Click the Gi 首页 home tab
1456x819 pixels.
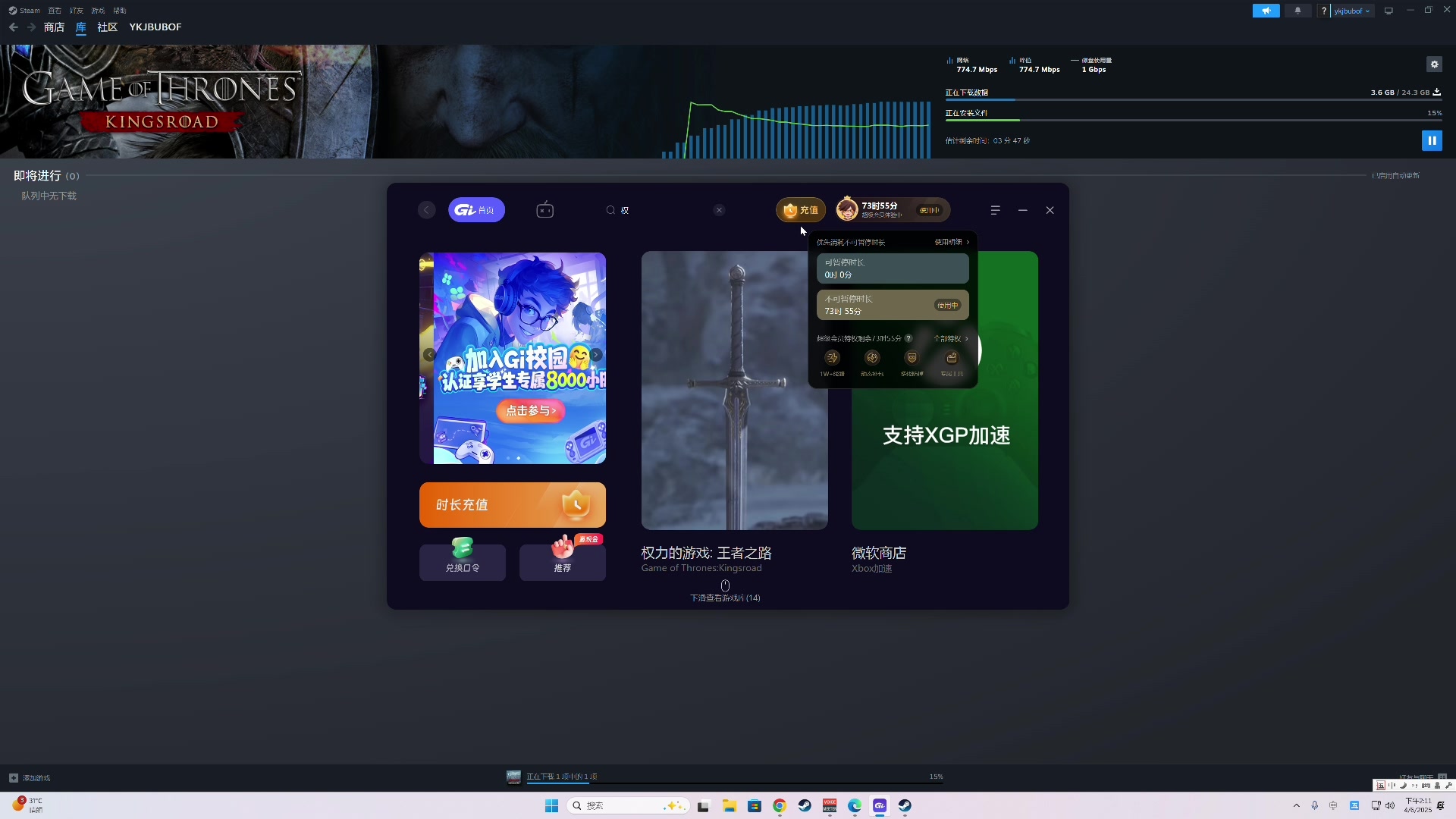(x=476, y=210)
